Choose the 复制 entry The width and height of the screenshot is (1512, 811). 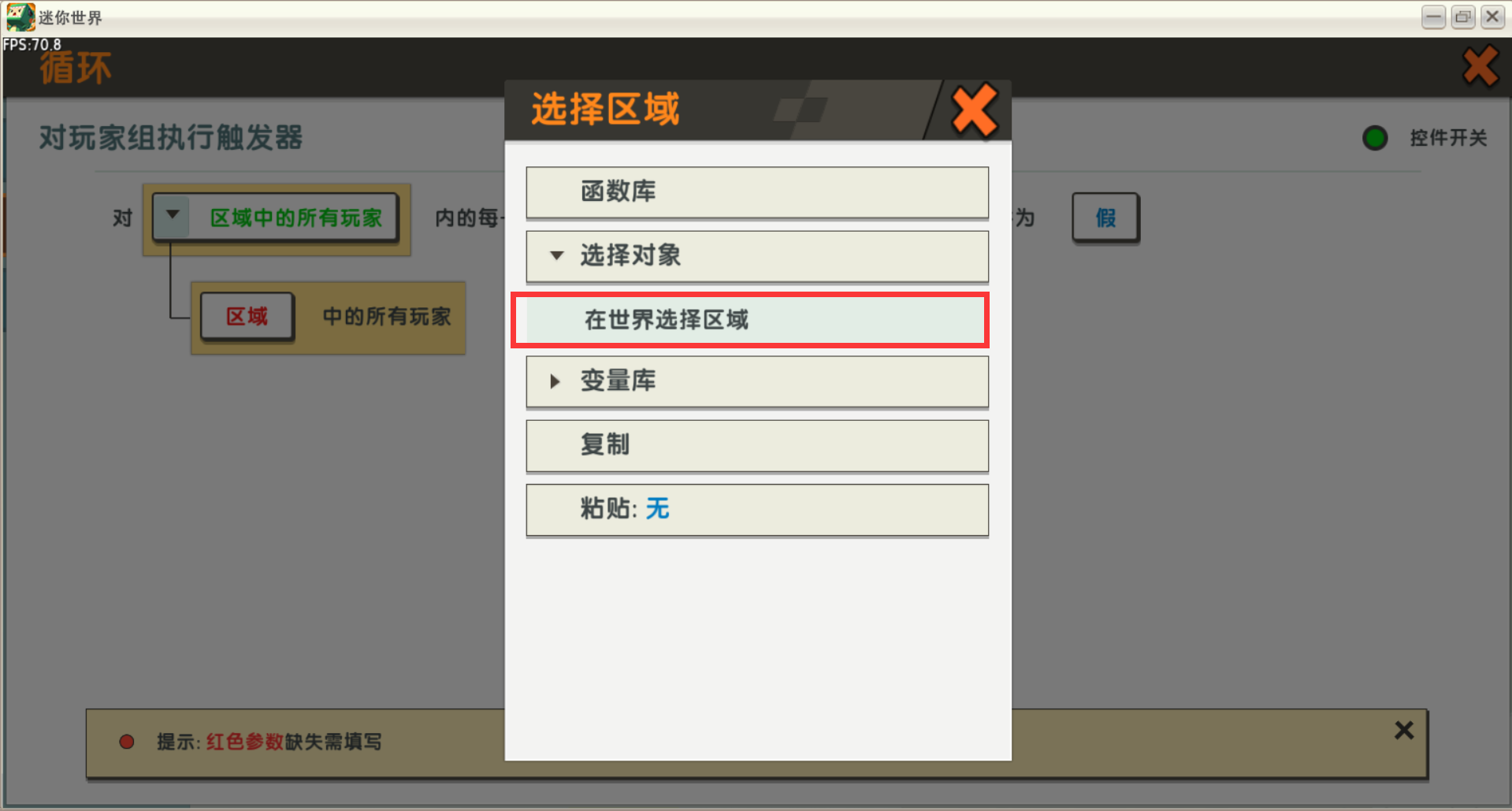click(x=757, y=445)
